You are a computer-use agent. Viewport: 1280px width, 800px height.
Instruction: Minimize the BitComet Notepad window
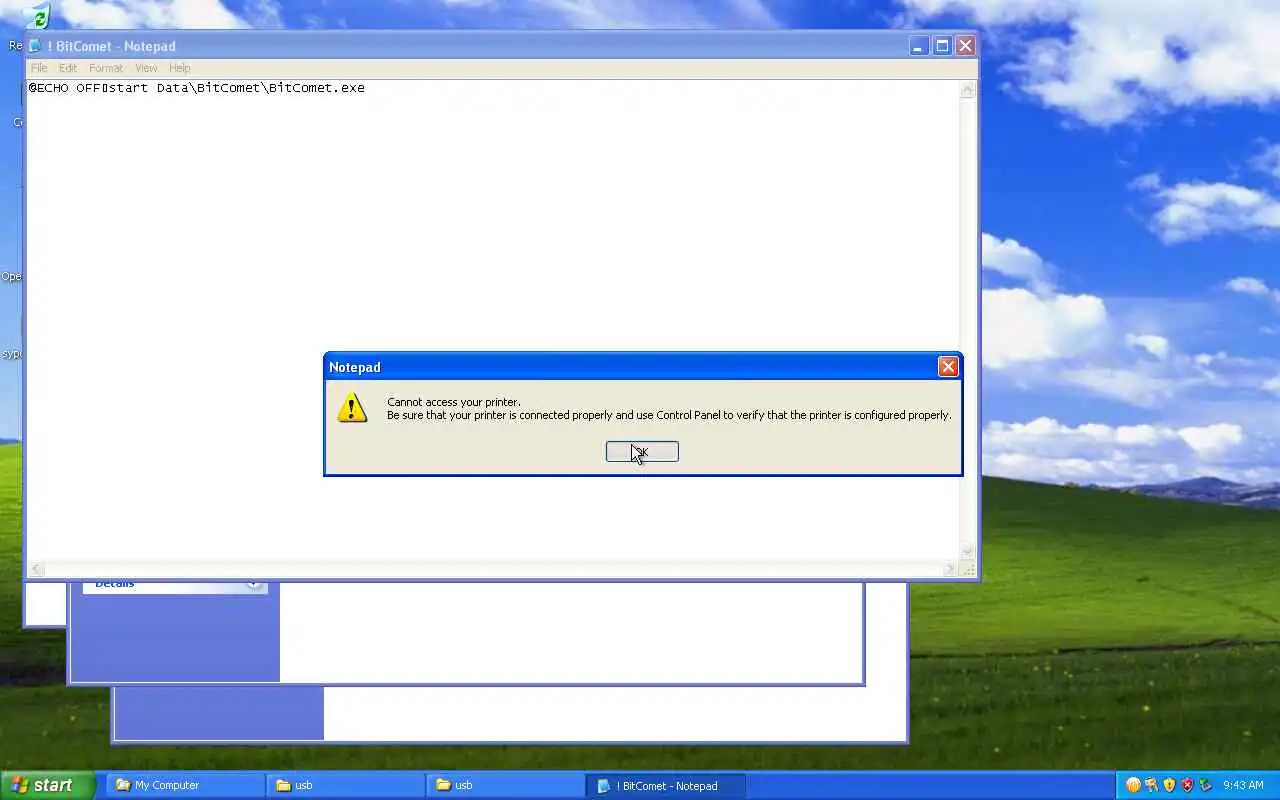pos(918,46)
